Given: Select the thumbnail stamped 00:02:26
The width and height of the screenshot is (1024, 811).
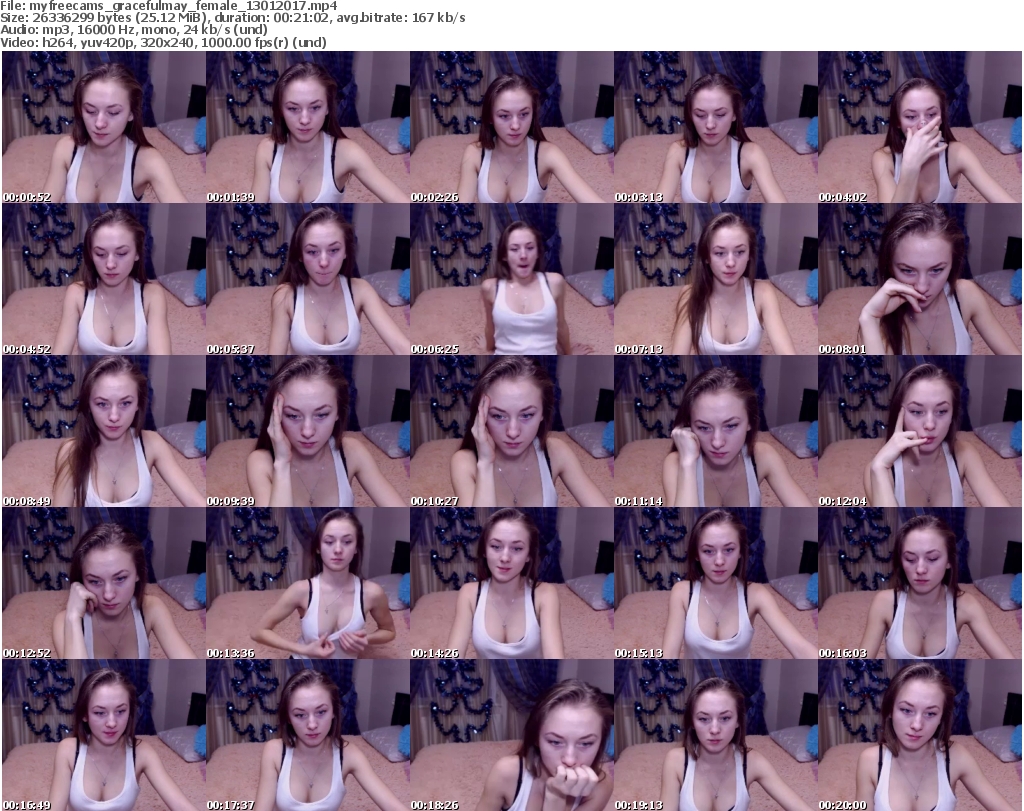Looking at the screenshot, I should pyautogui.click(x=512, y=127).
